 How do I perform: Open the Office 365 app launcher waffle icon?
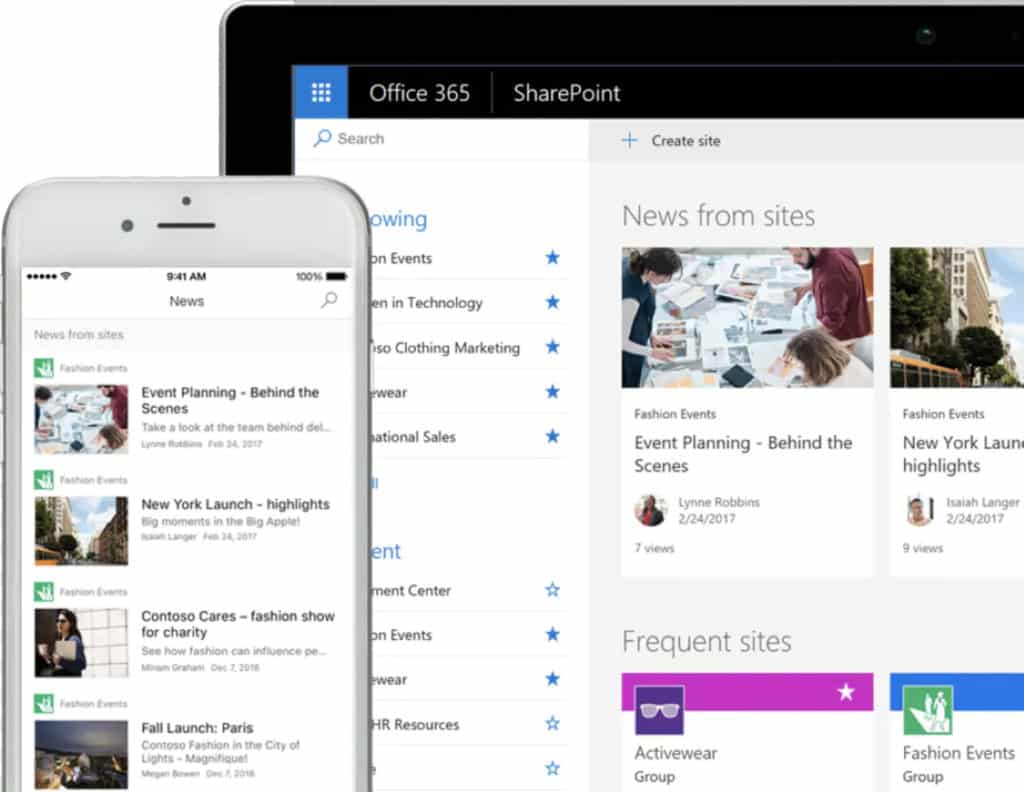(x=321, y=91)
